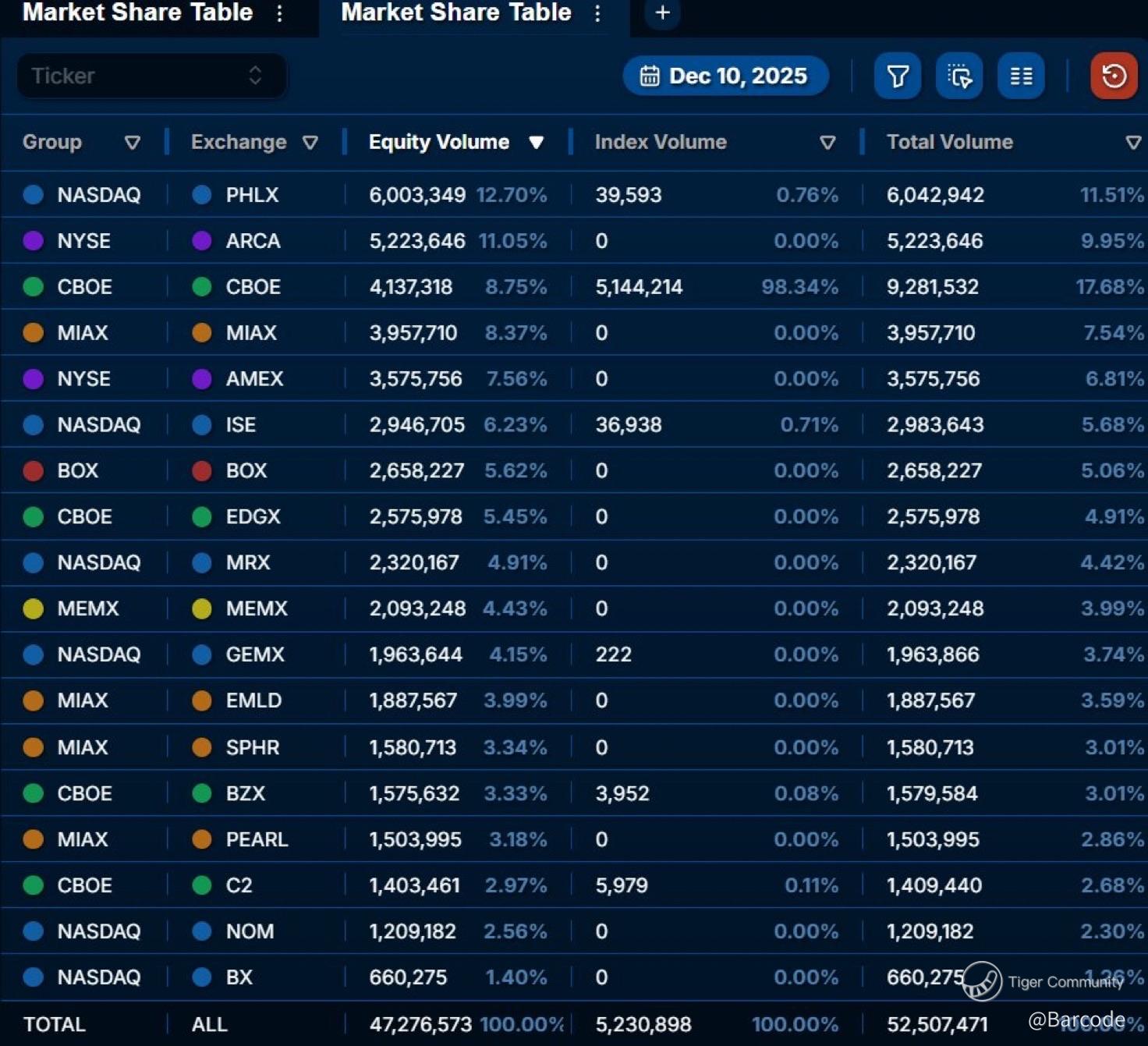Select the PHLX exchange cell

click(252, 195)
